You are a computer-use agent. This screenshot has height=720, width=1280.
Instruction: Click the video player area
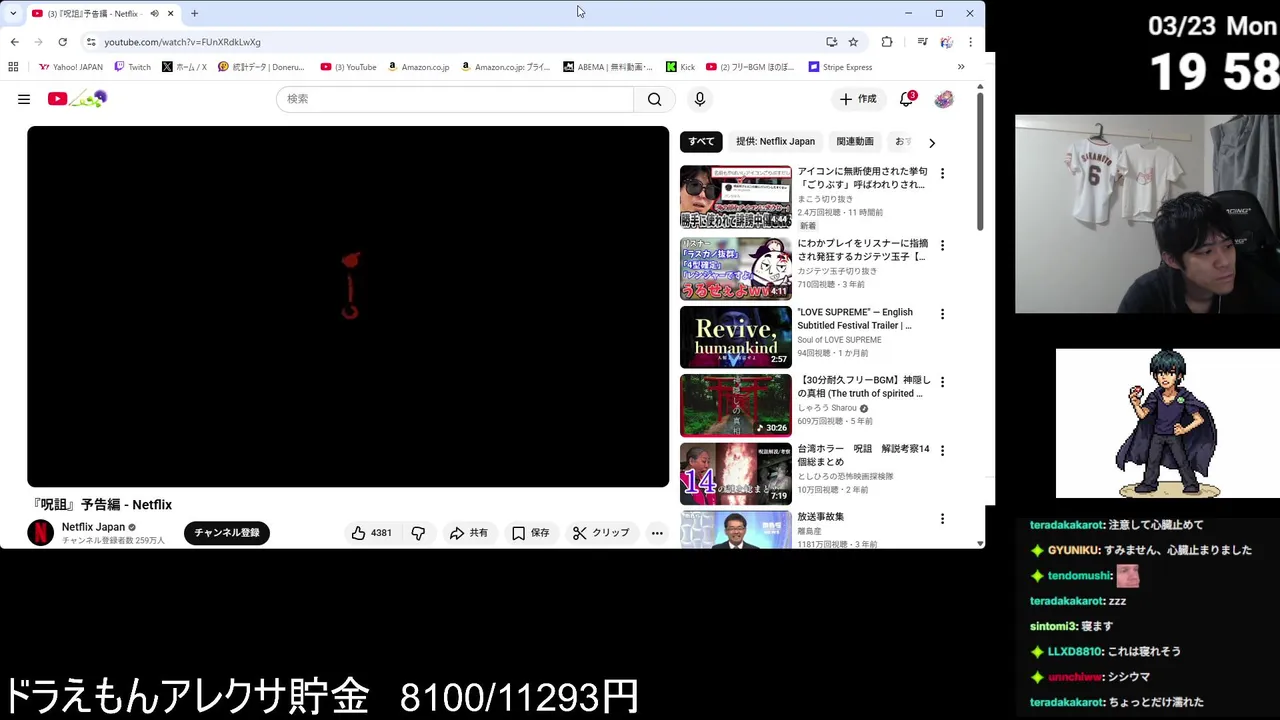348,306
